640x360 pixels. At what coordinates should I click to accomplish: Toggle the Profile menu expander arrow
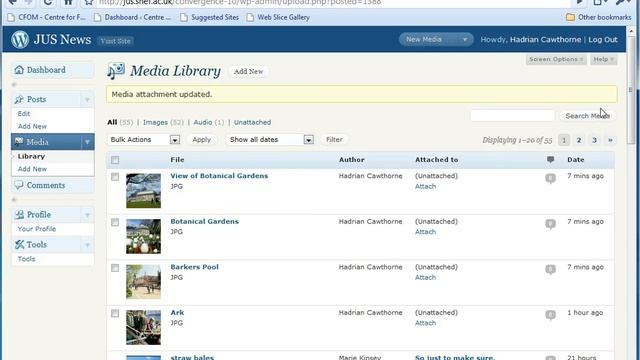[87, 215]
